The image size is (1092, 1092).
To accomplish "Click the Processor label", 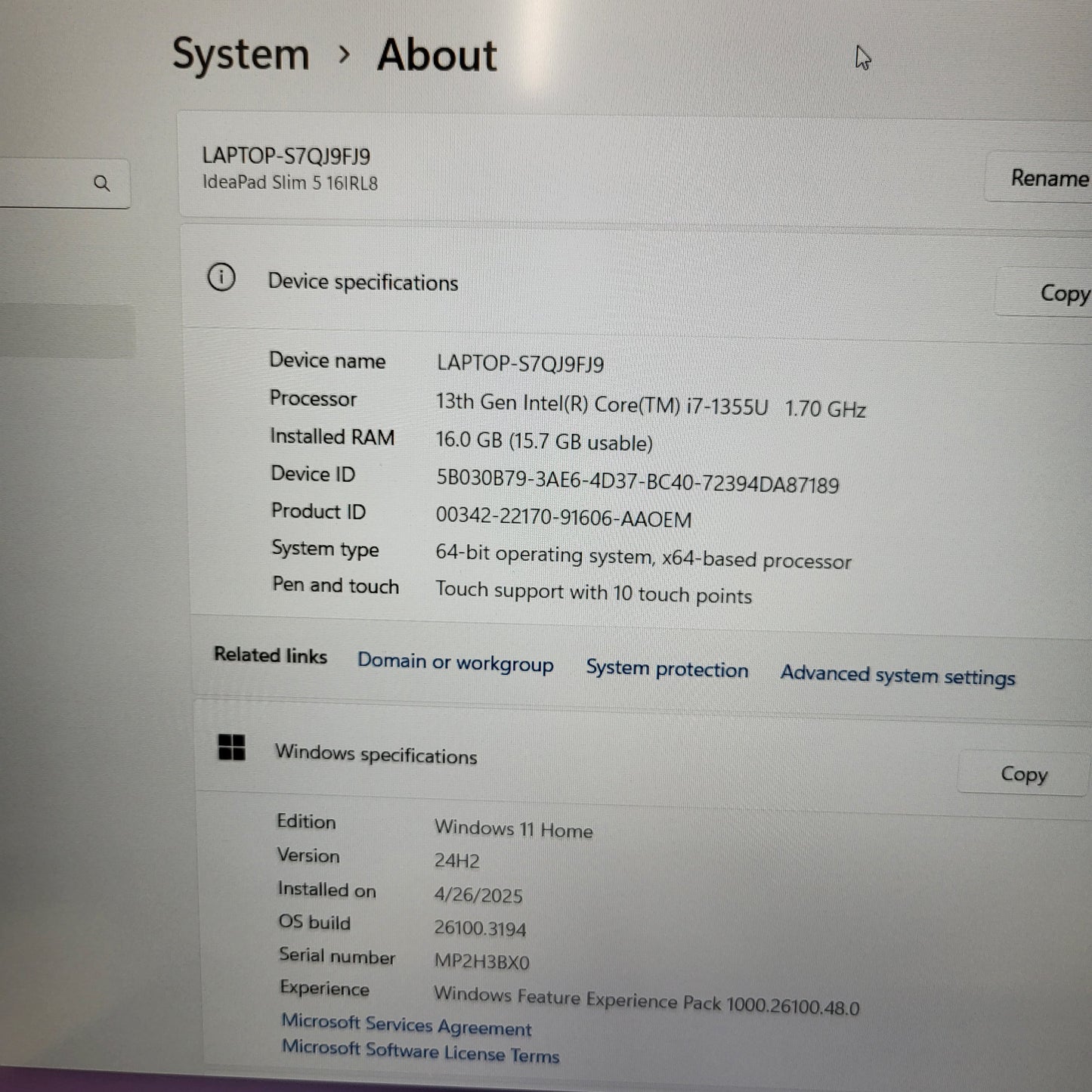I will click(x=313, y=398).
